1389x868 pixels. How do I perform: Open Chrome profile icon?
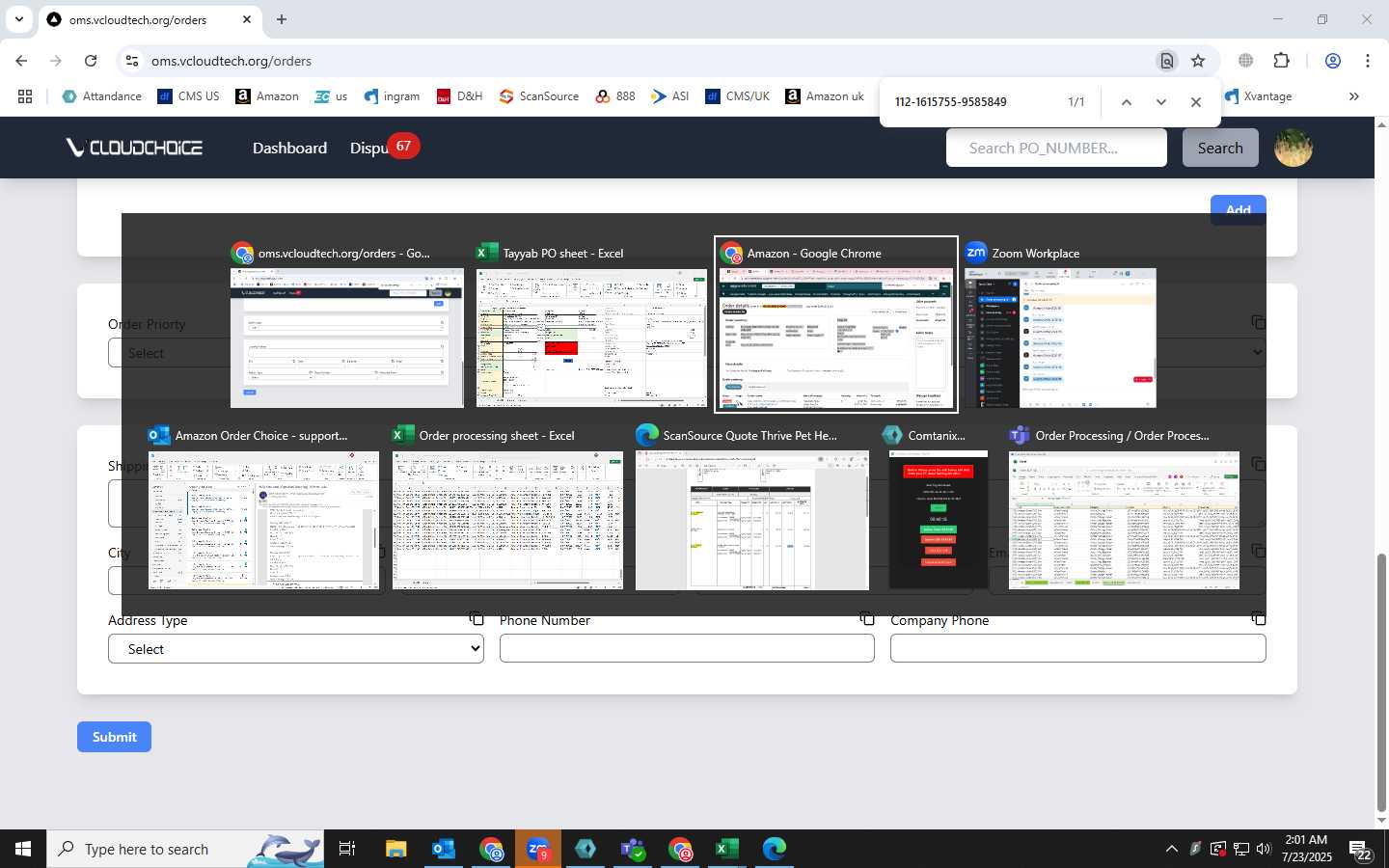click(1333, 61)
